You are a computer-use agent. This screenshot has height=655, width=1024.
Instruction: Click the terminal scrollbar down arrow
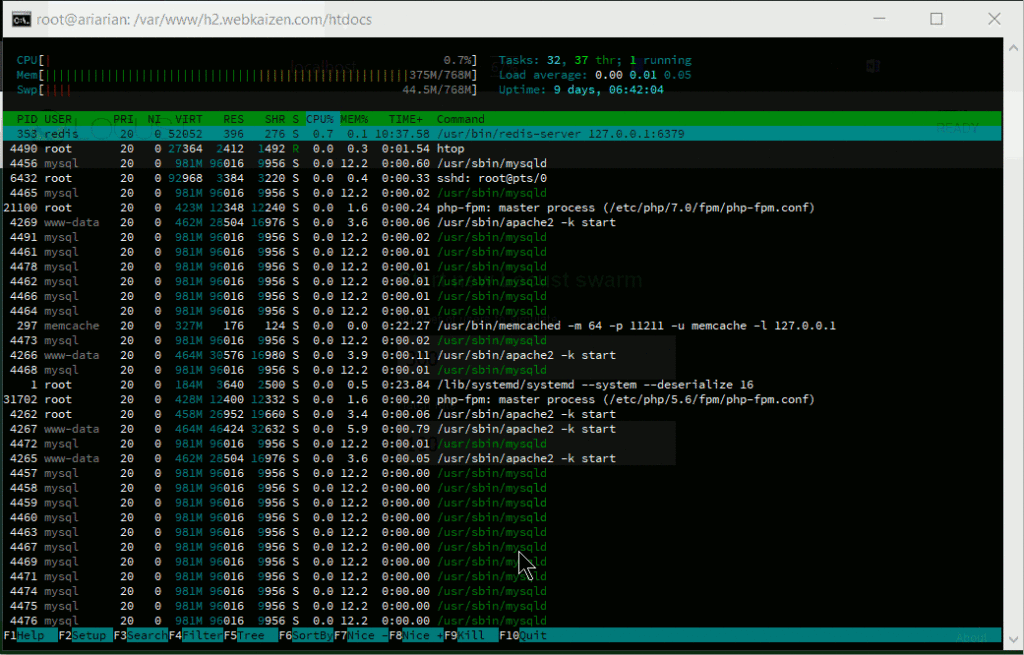point(1013,639)
